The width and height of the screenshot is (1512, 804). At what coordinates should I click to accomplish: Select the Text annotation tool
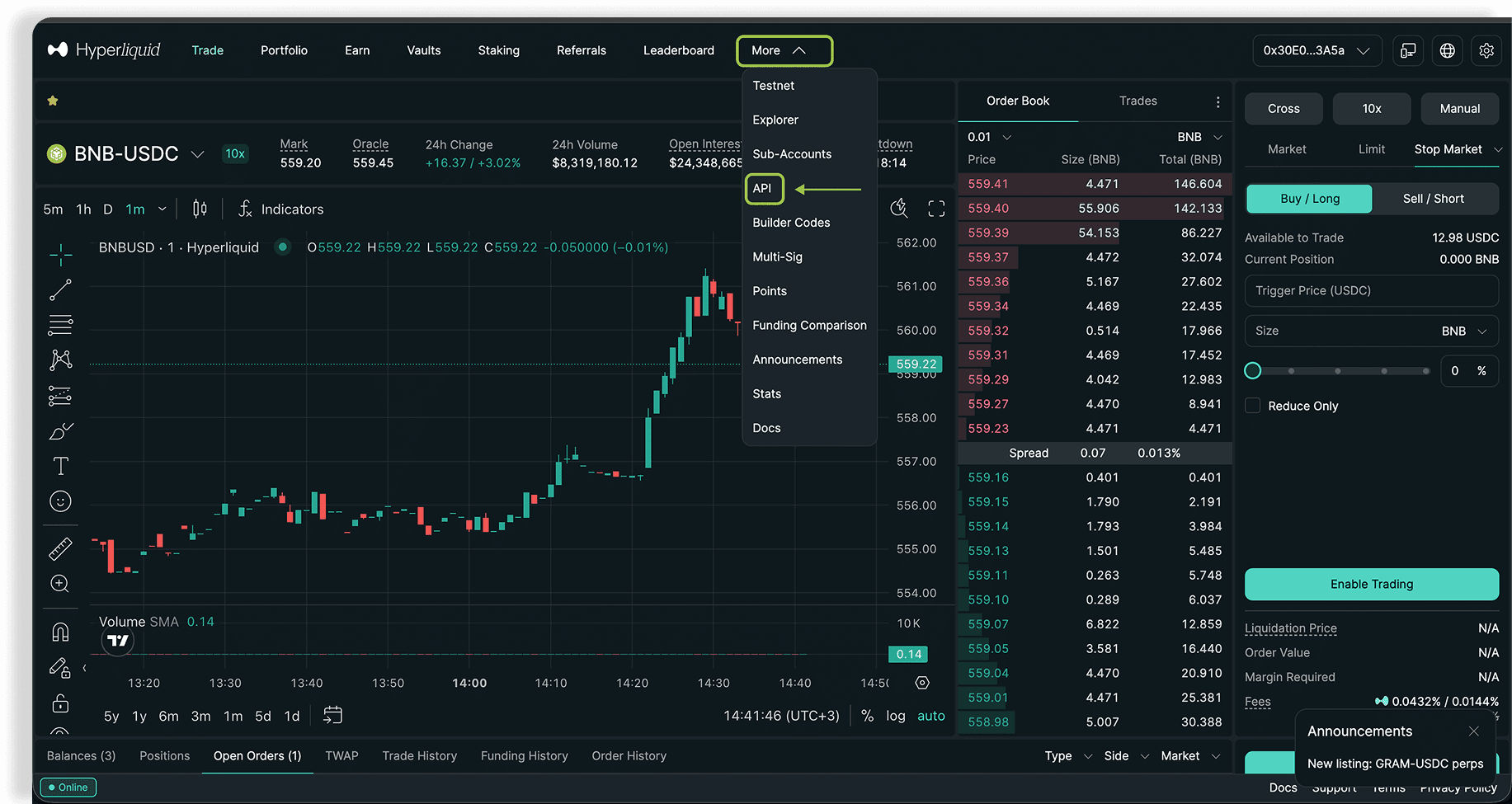(60, 466)
